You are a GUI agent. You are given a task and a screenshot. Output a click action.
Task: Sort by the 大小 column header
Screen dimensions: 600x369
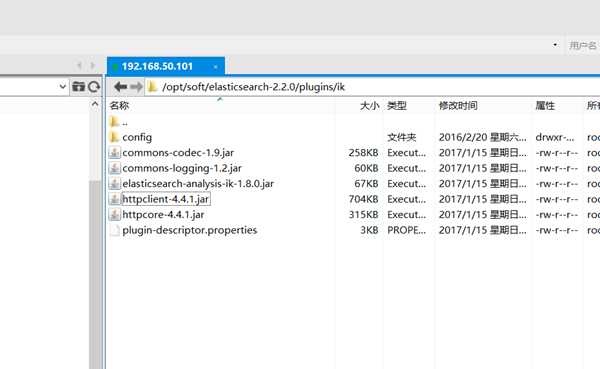click(x=369, y=106)
